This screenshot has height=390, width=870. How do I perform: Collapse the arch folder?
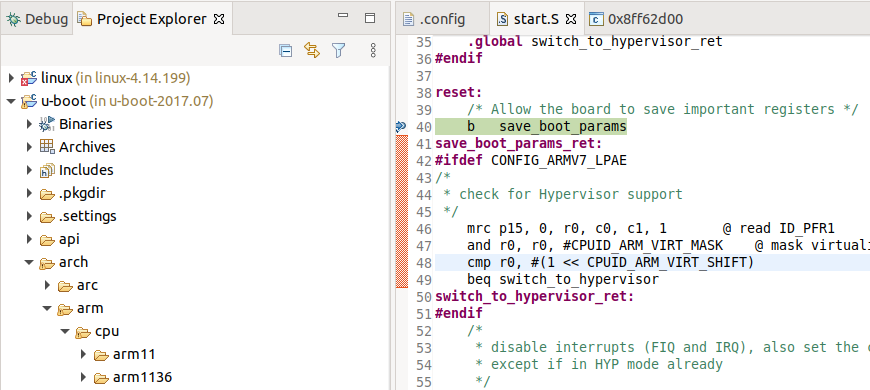click(x=29, y=262)
